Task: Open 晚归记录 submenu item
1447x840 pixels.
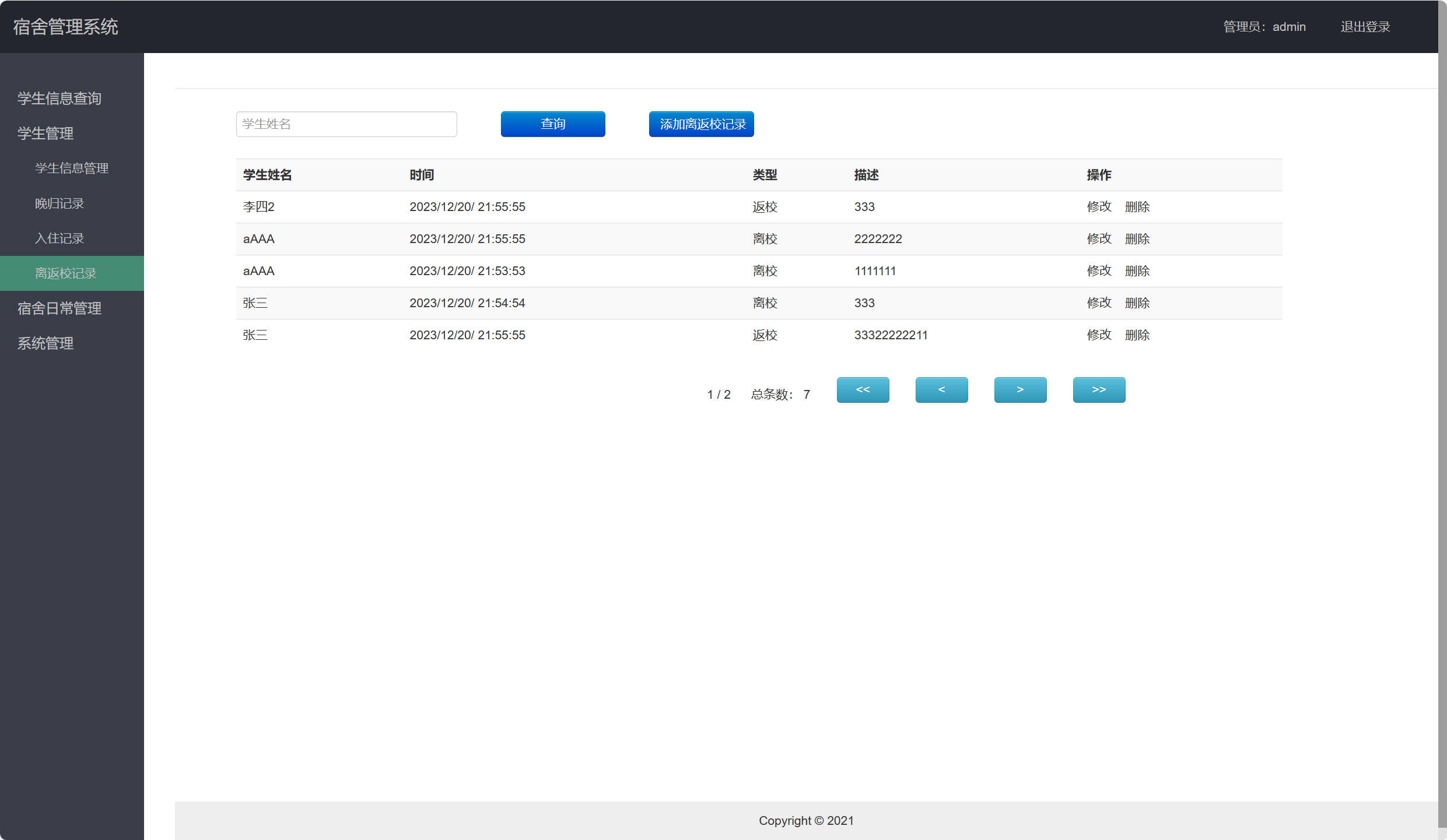Action: pos(59,203)
